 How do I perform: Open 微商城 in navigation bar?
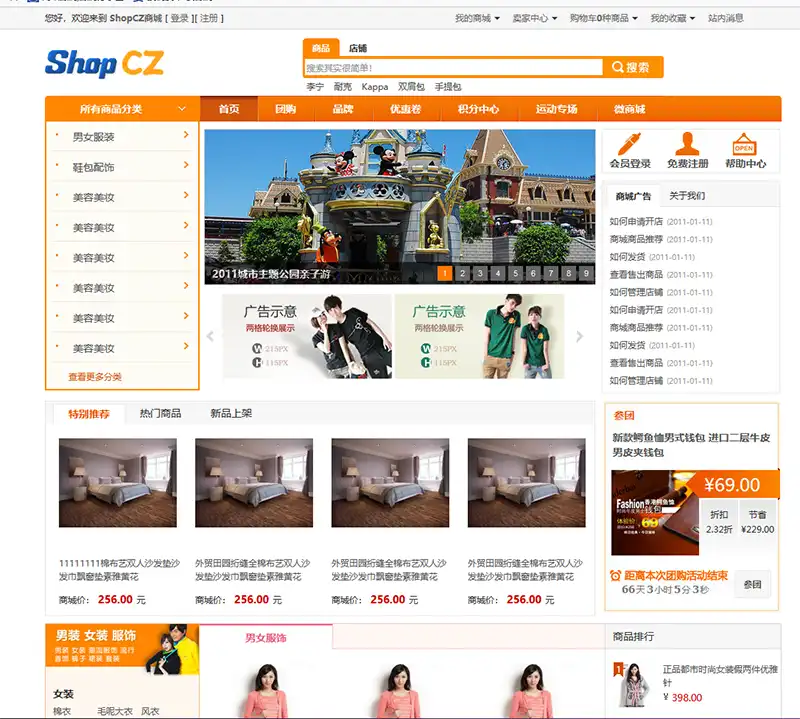[630, 109]
